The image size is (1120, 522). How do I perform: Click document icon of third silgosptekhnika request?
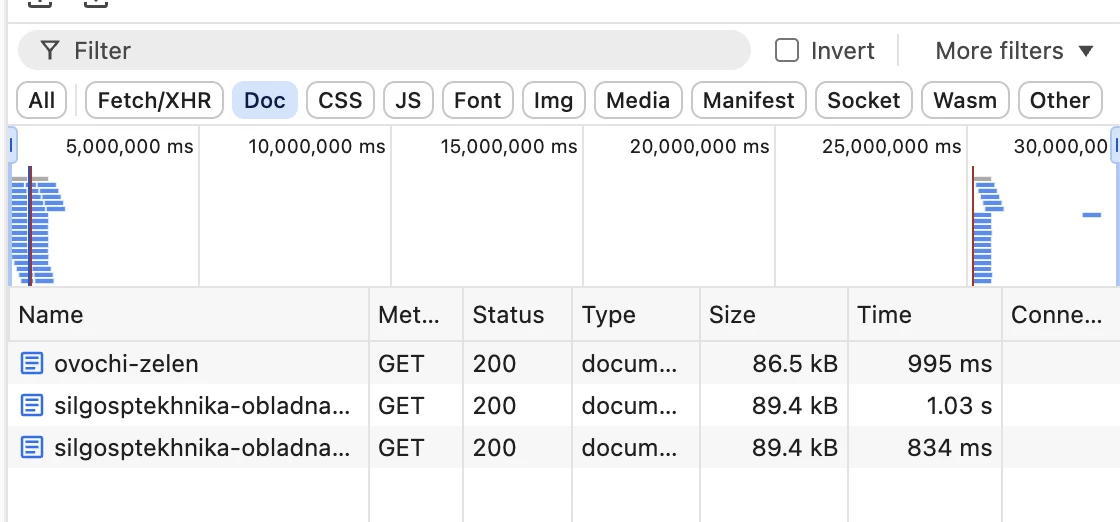31,448
